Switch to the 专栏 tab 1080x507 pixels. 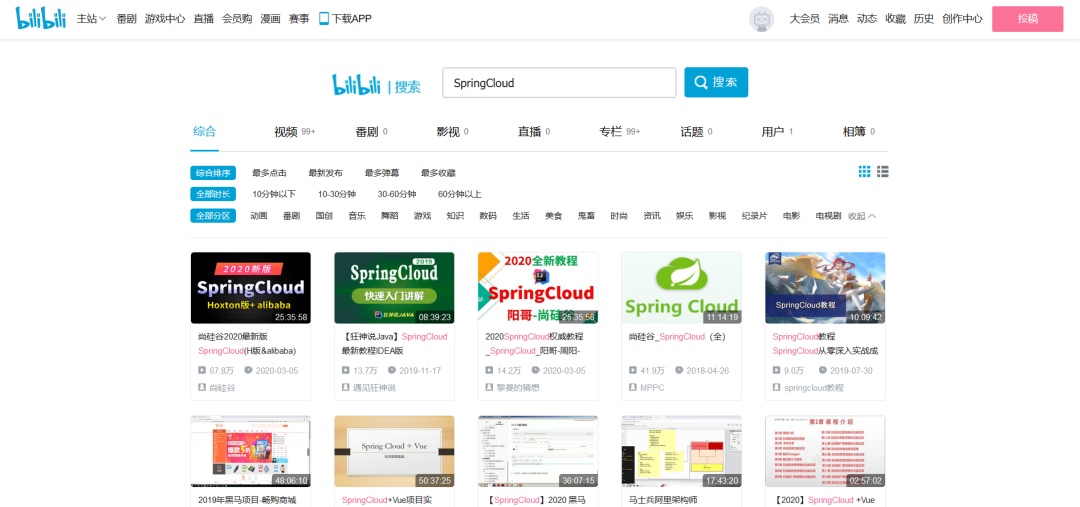click(x=610, y=131)
